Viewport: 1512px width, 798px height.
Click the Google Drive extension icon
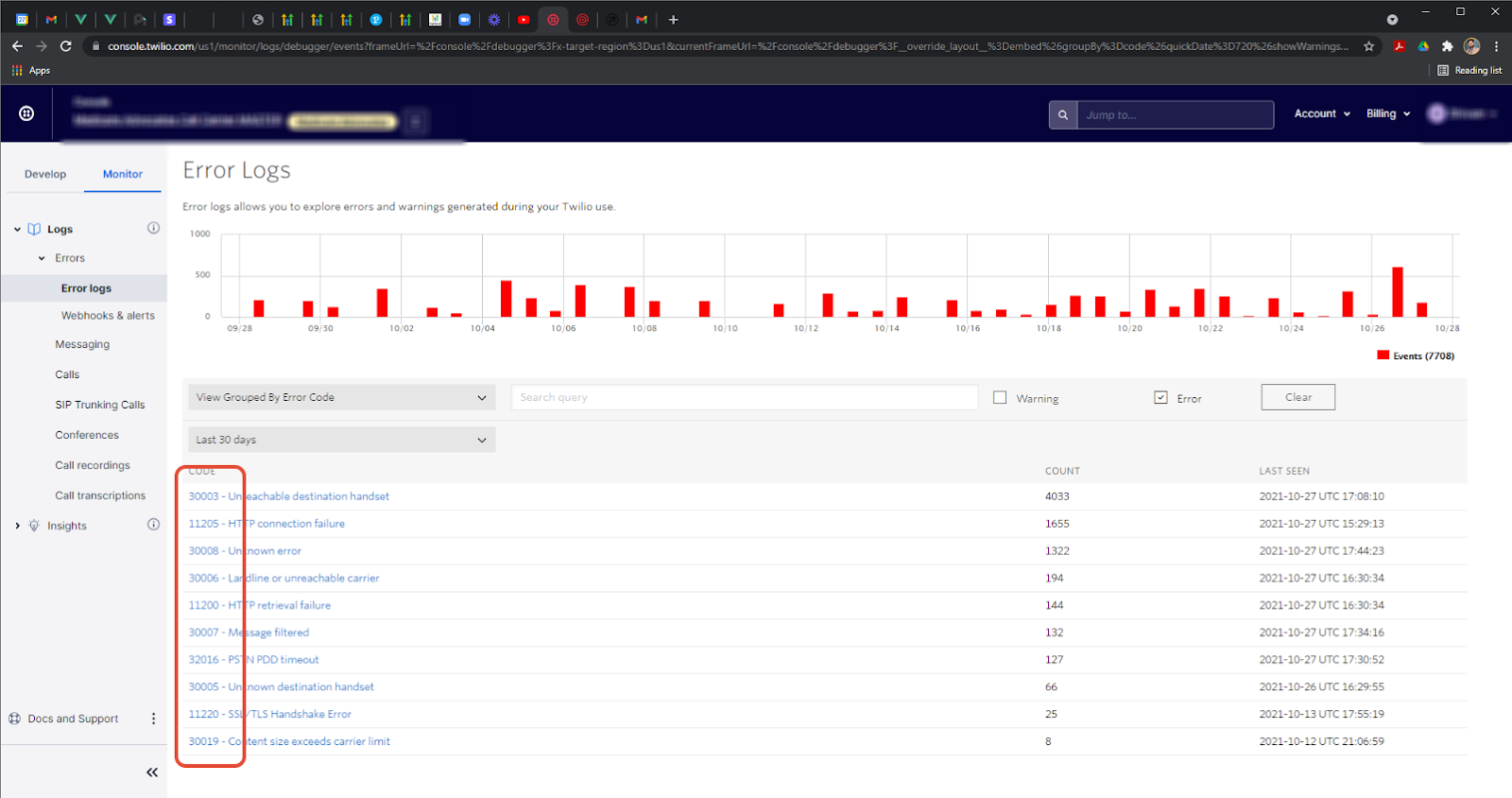(1423, 45)
